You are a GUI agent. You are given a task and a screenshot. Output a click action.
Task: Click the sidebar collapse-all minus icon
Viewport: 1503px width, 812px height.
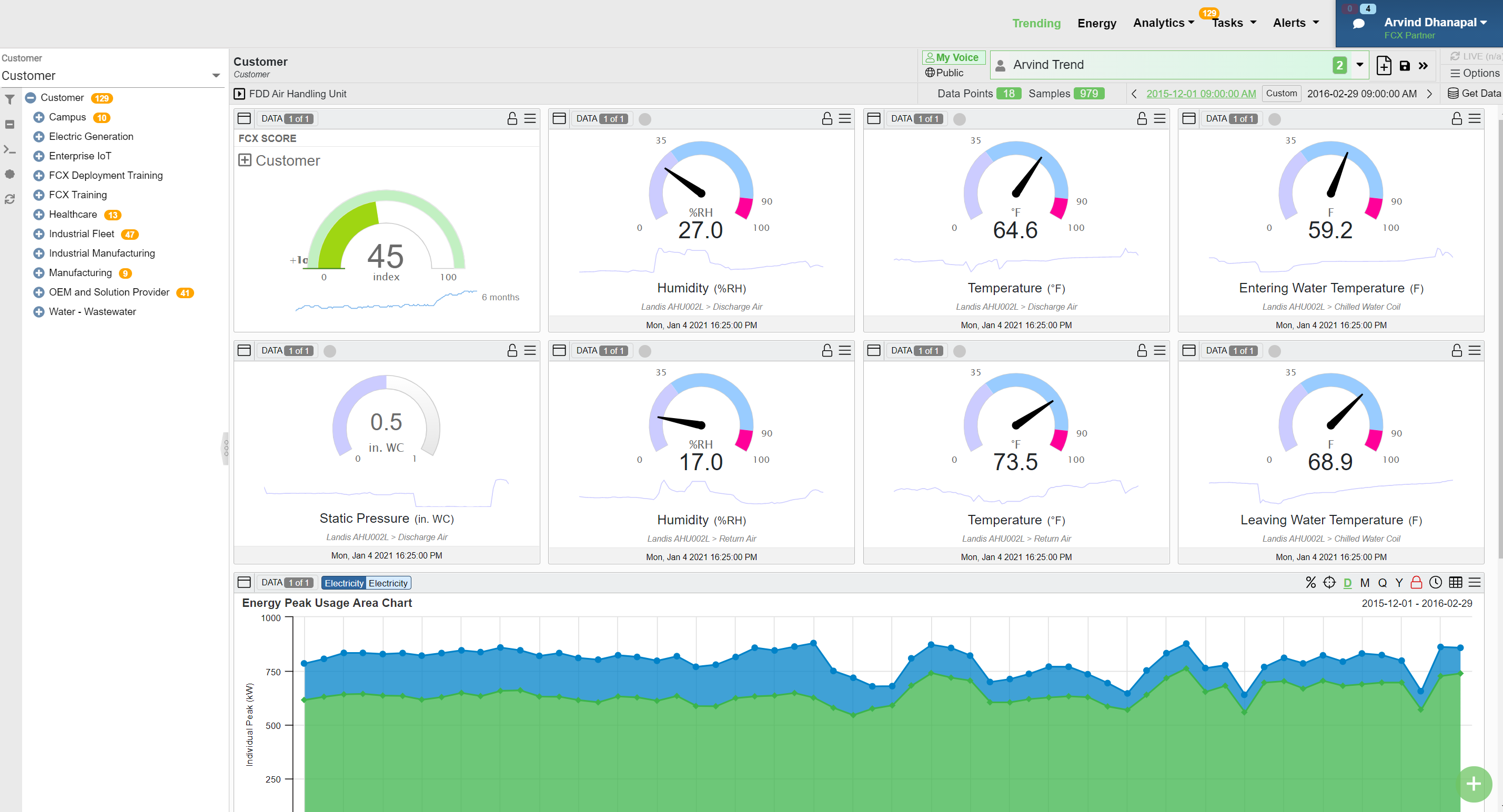click(x=10, y=124)
